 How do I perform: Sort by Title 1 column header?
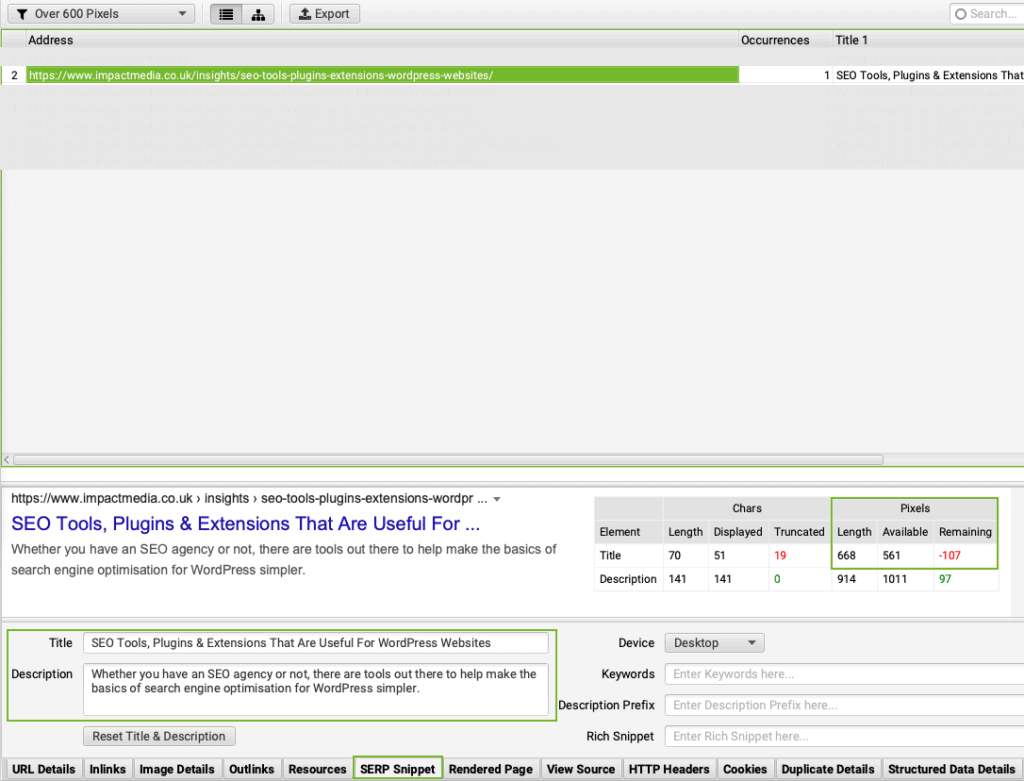(927, 40)
